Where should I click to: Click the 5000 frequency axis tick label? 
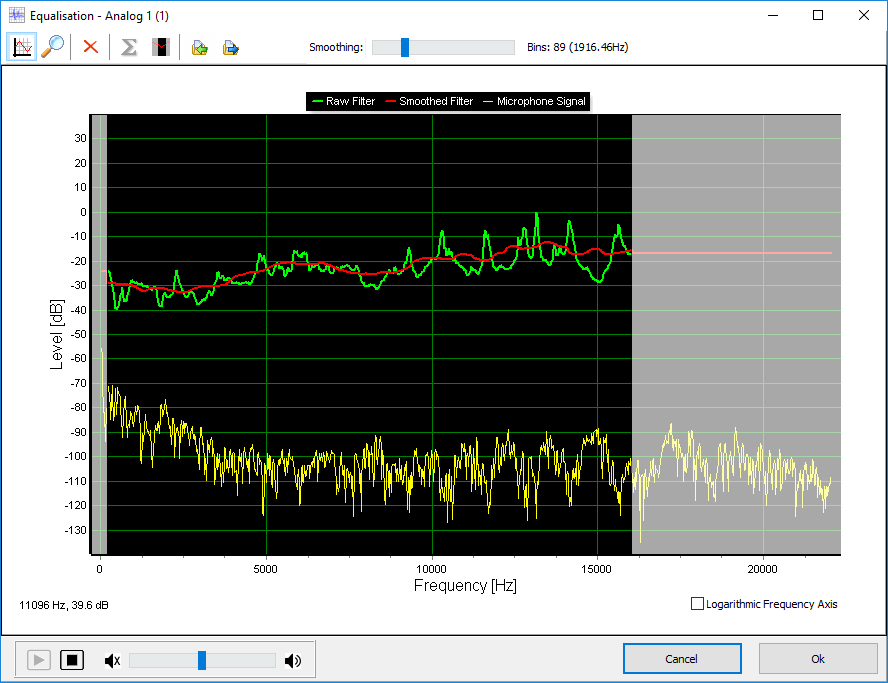point(265,569)
